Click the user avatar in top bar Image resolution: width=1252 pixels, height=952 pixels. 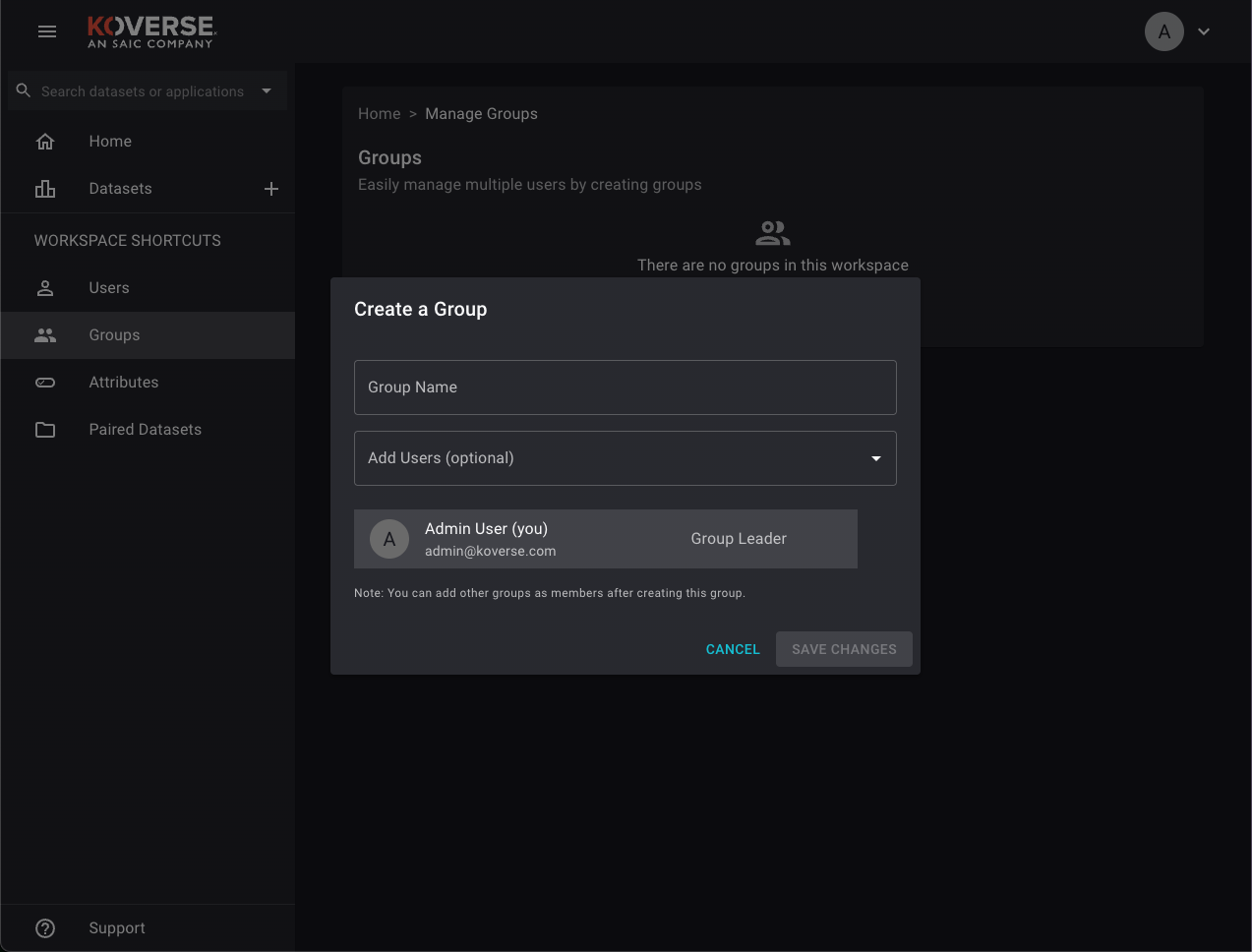click(x=1163, y=31)
